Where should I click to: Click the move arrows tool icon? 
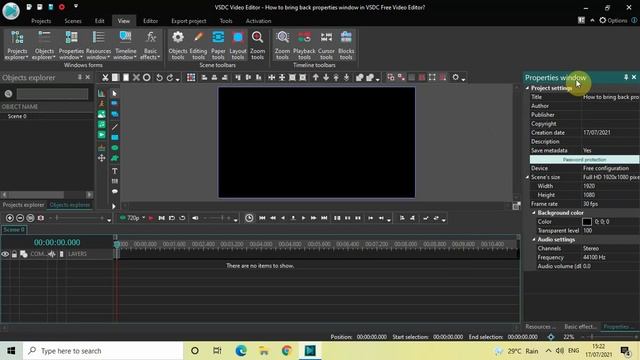tap(102, 158)
